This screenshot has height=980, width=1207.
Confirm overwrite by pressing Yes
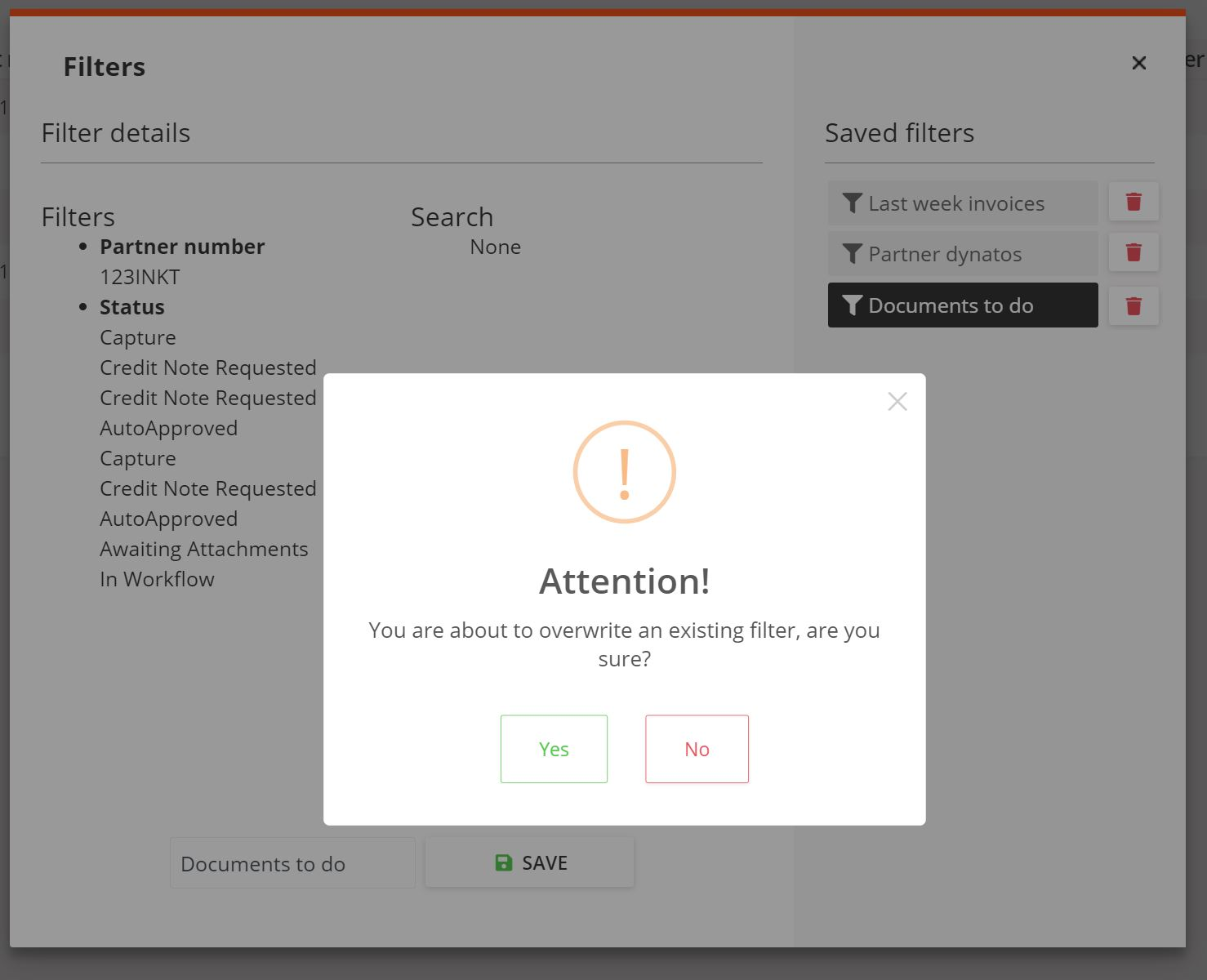(x=554, y=749)
